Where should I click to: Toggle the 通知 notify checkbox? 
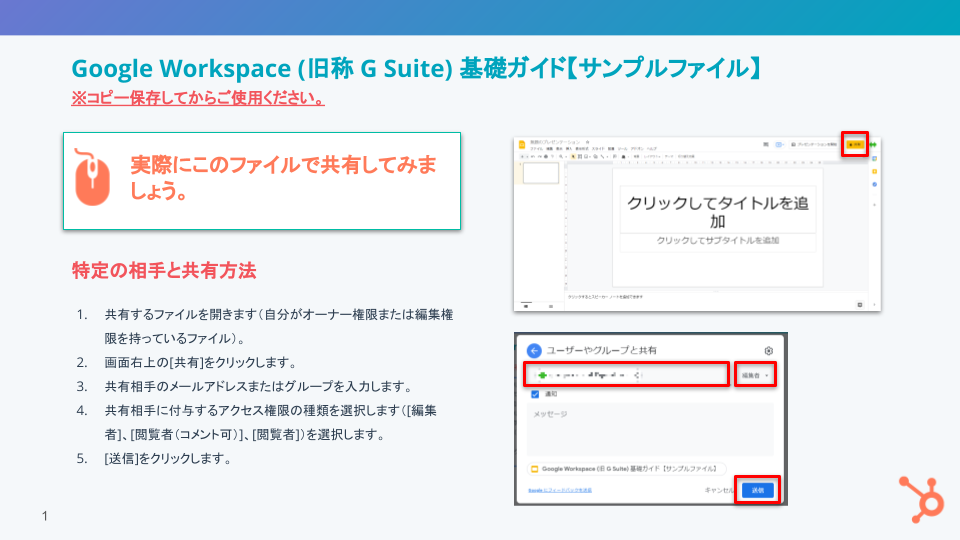tap(535, 394)
